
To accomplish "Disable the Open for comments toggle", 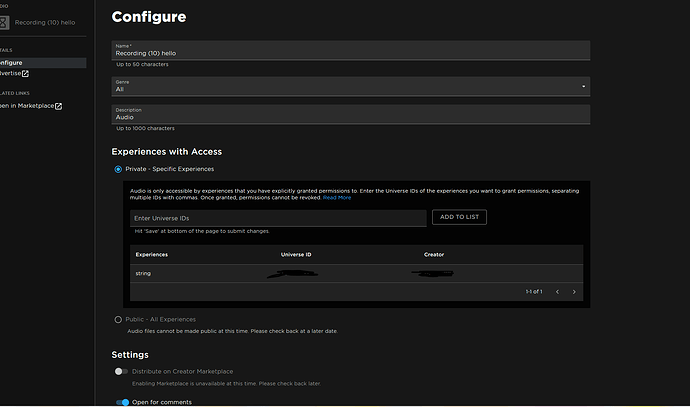I will tap(122, 402).
